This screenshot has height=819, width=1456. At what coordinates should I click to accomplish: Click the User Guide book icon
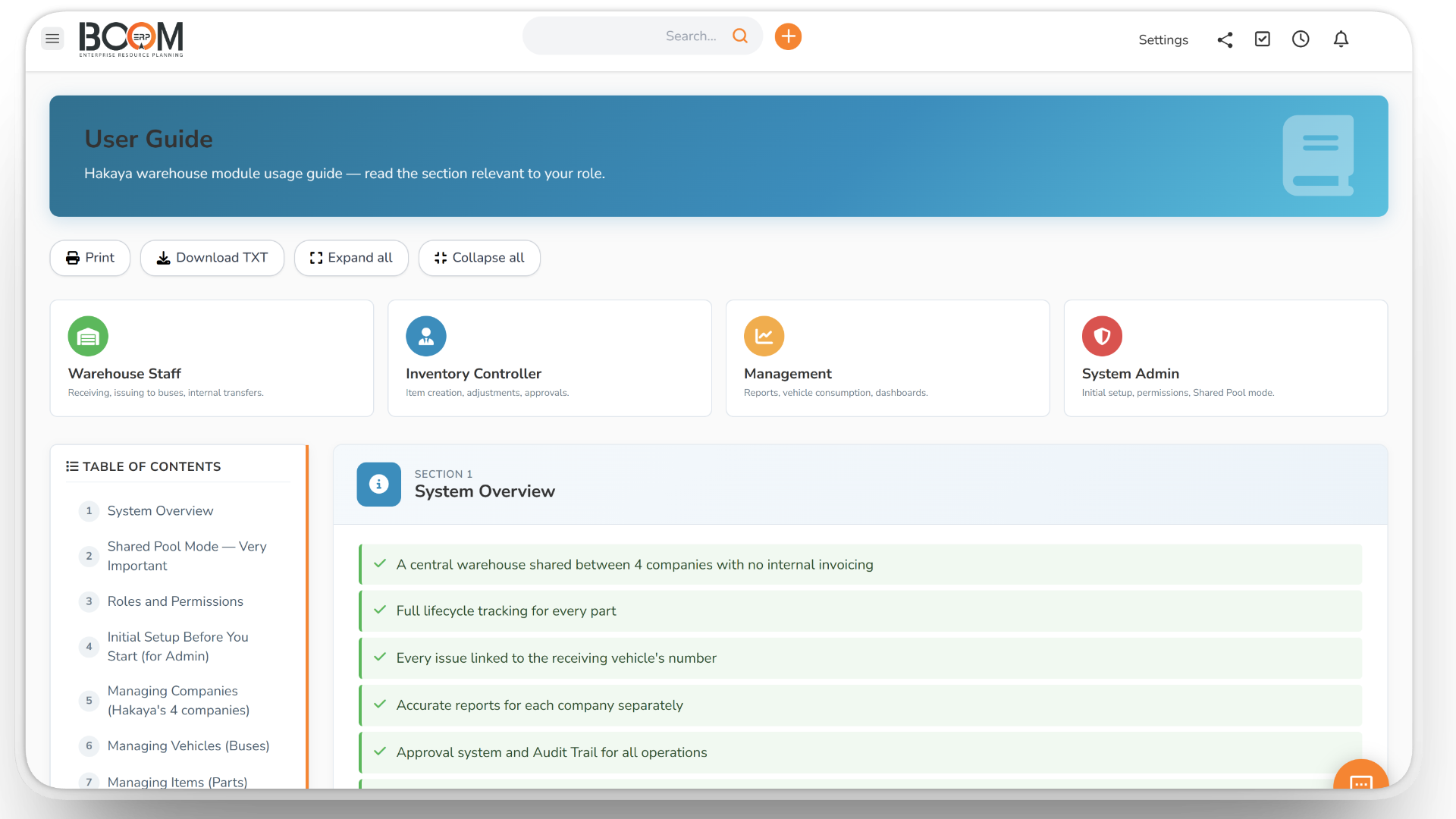pyautogui.click(x=1318, y=155)
